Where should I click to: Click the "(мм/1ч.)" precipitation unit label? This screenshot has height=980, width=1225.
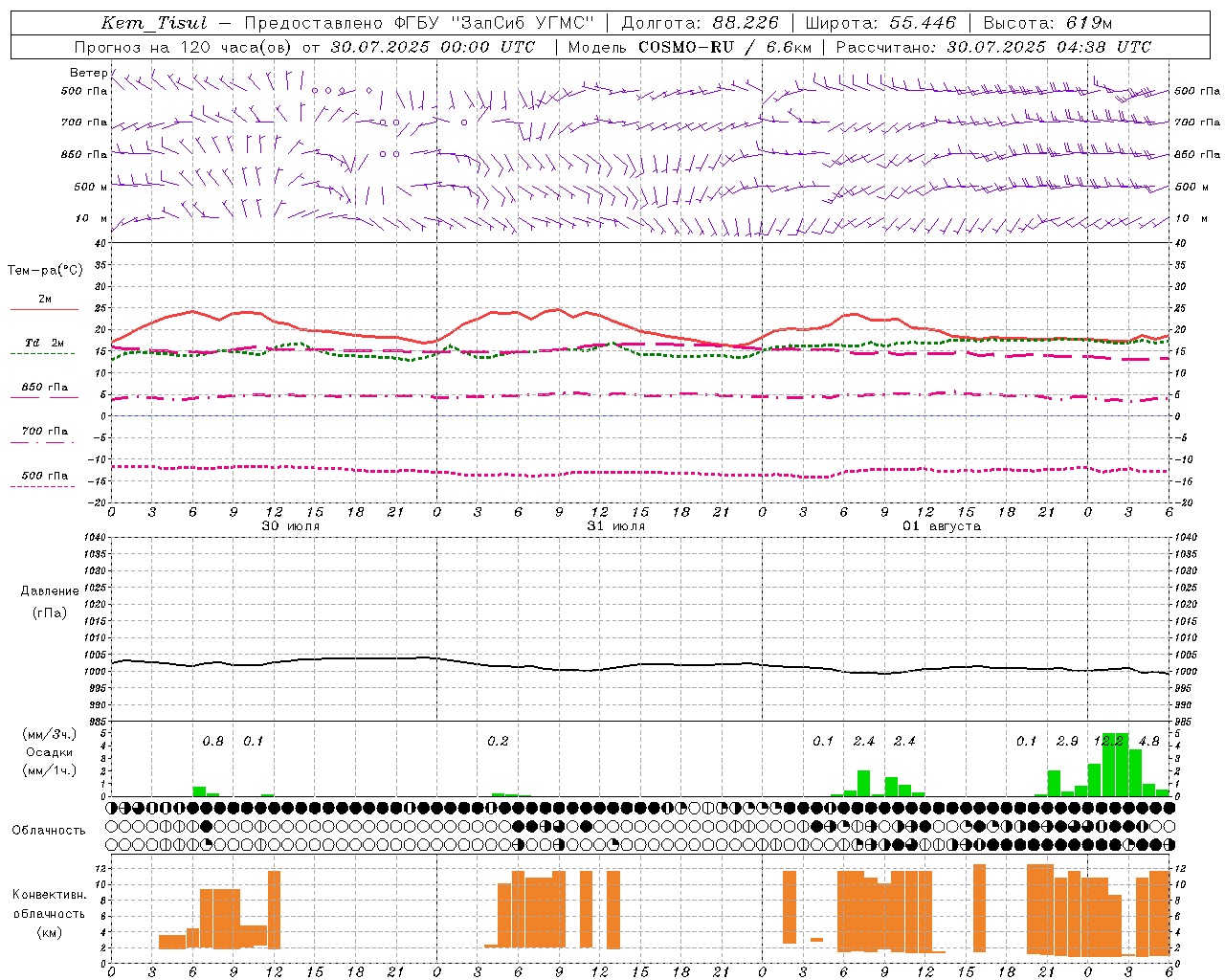50,770
